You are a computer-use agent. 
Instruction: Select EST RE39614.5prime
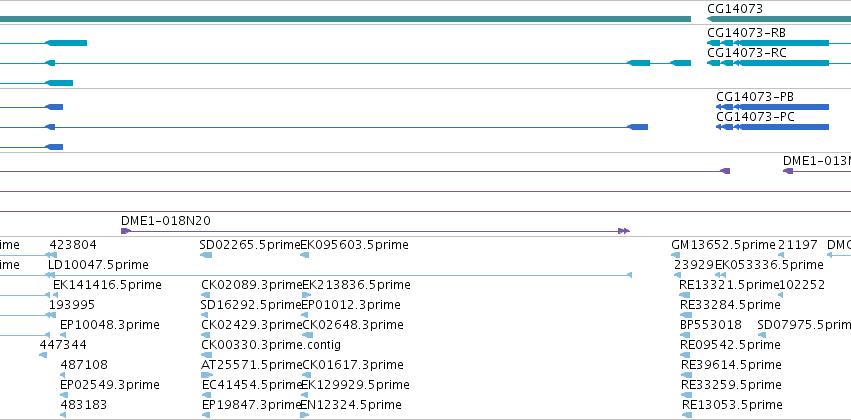[731, 365]
